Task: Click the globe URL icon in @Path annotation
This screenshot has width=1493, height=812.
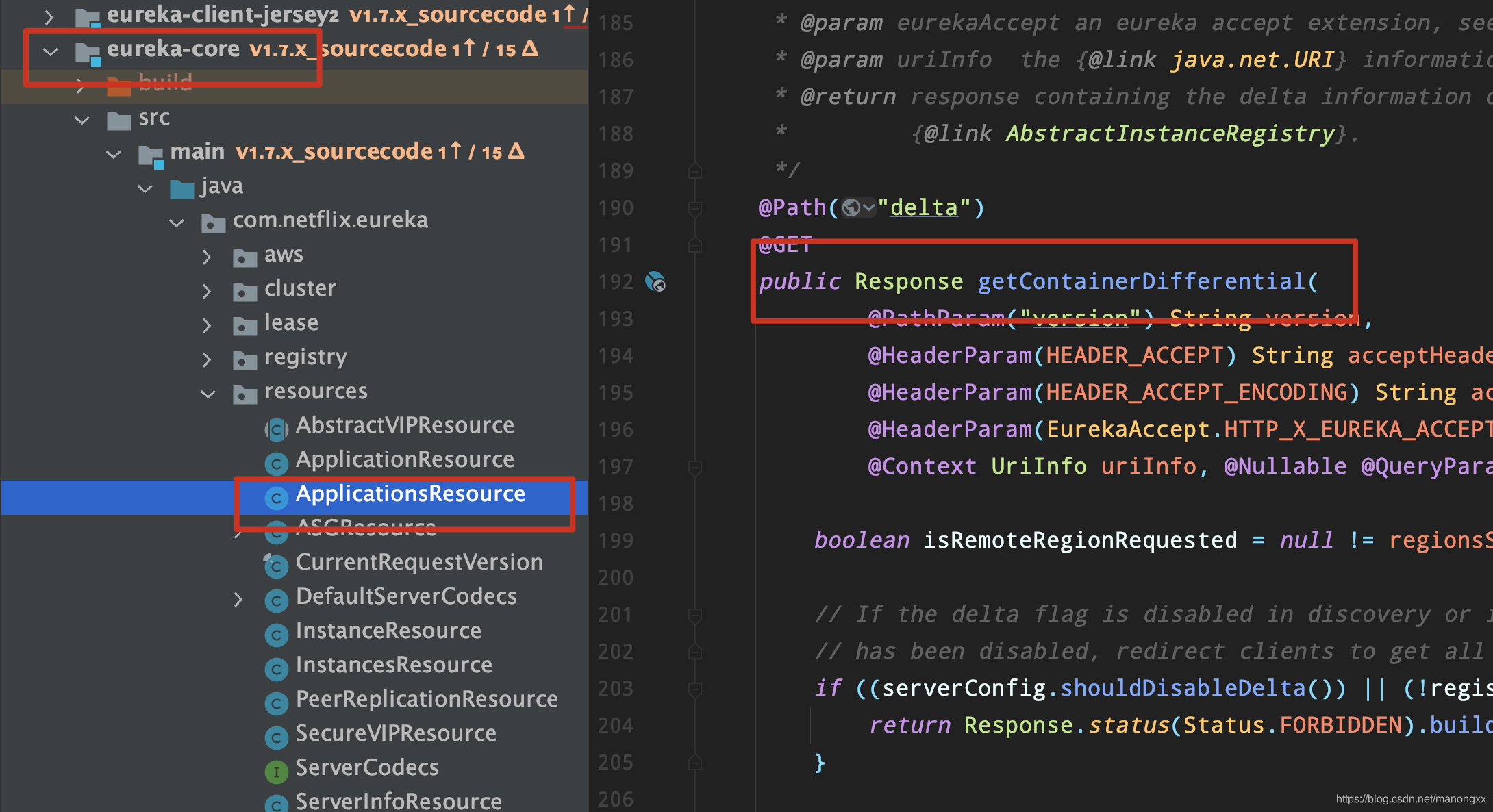Action: pyautogui.click(x=851, y=207)
